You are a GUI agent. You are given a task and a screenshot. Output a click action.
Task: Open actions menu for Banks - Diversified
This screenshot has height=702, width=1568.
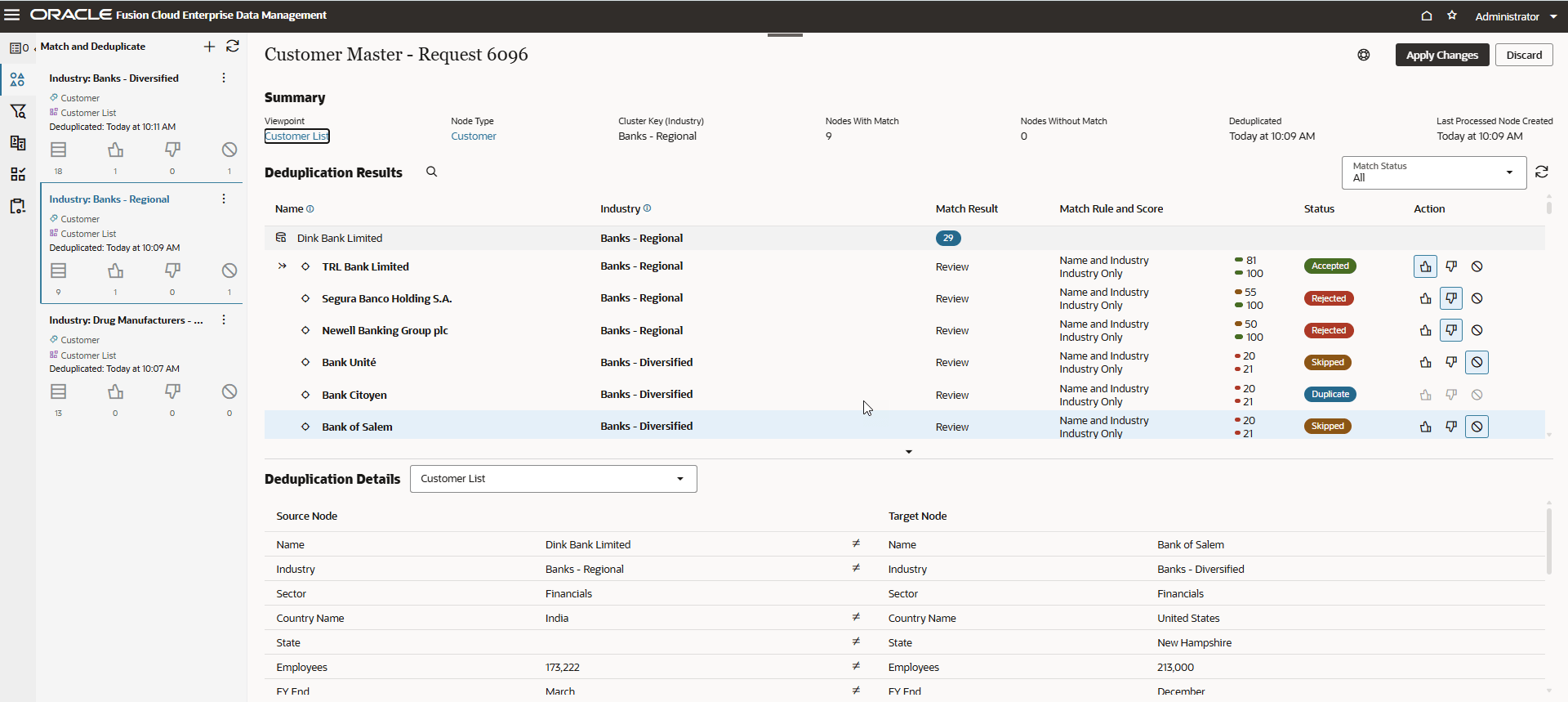tap(224, 78)
